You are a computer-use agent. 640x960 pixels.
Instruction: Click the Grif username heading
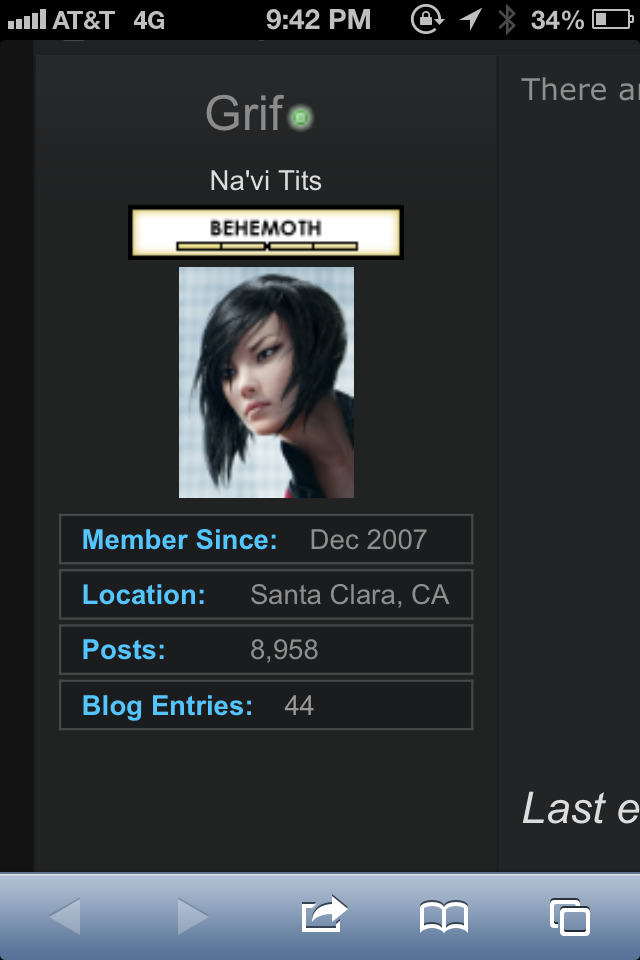245,114
